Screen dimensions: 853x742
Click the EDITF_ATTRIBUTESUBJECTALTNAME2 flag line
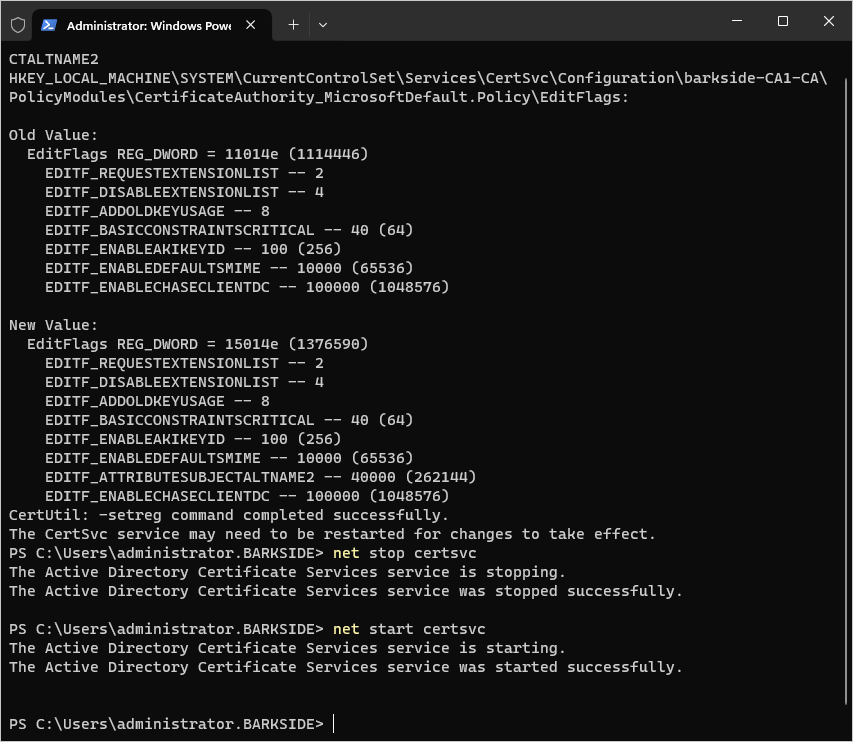tap(260, 477)
